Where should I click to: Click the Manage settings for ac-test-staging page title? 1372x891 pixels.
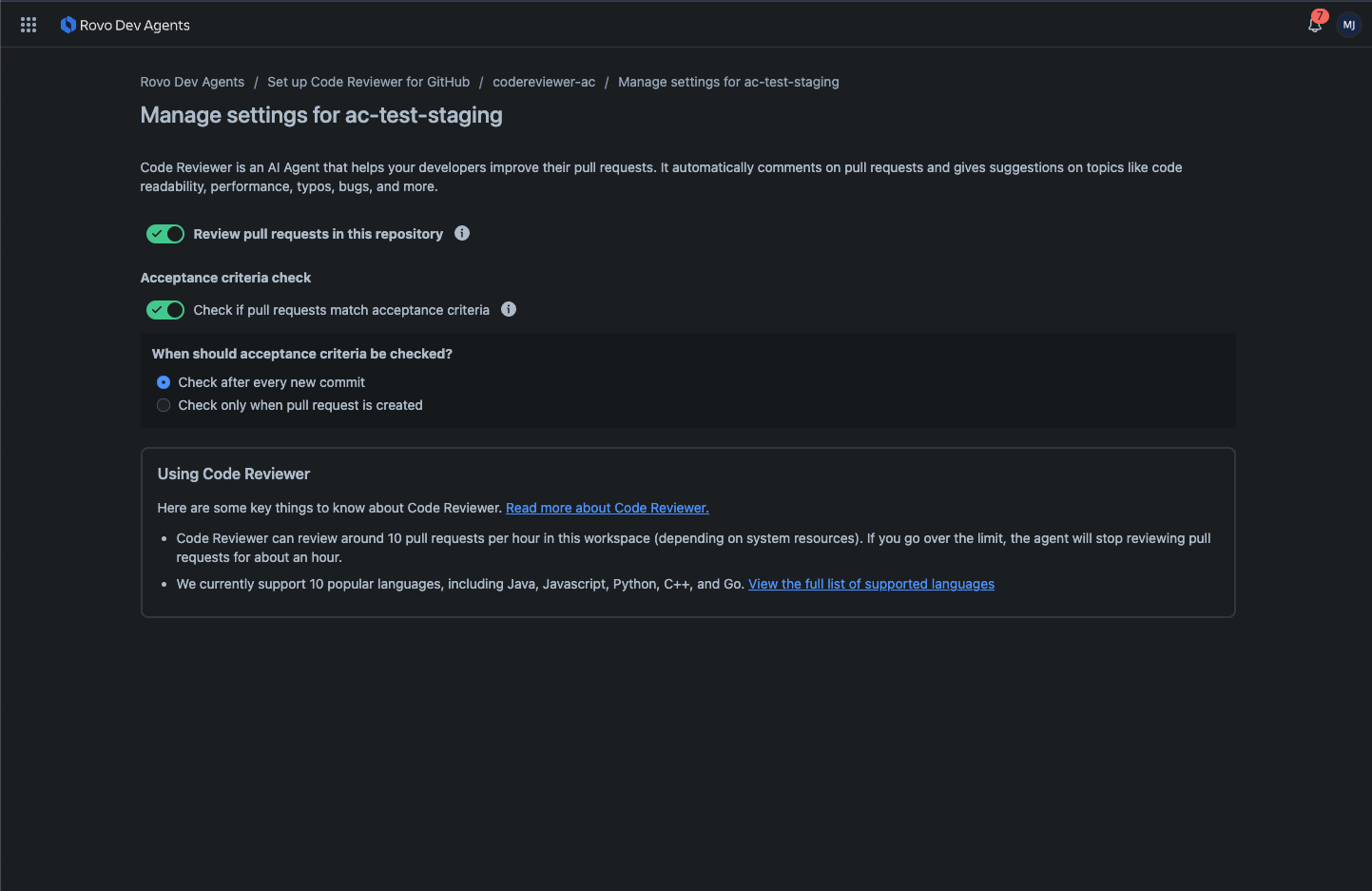pos(321,115)
